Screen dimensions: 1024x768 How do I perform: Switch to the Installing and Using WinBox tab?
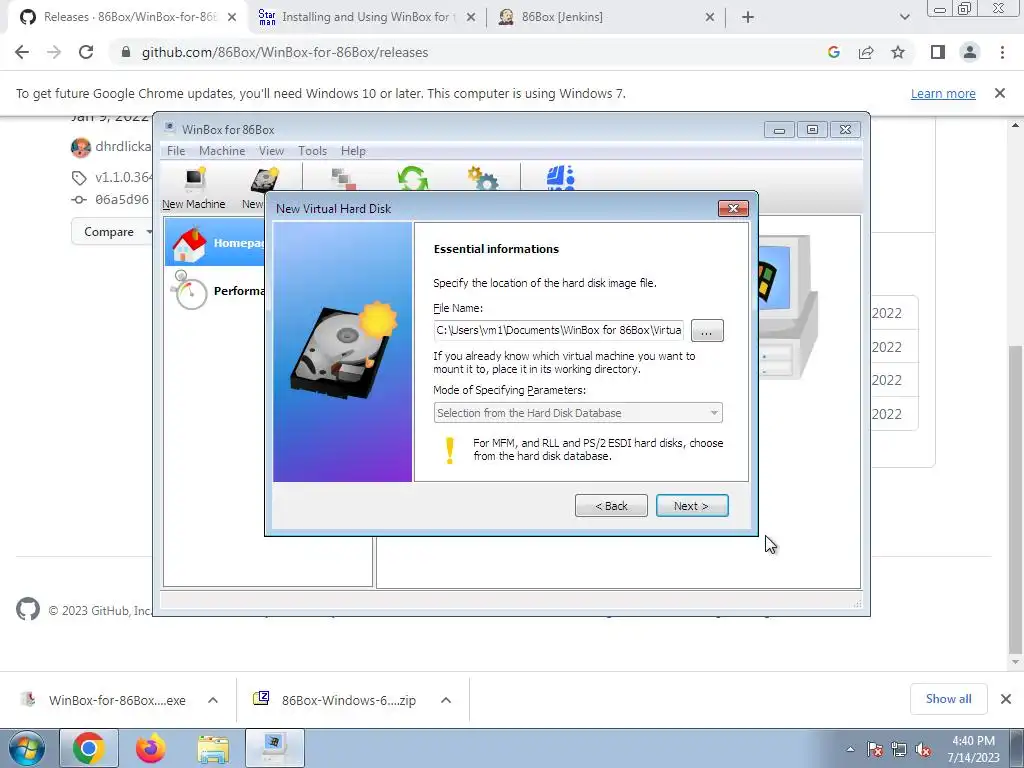tap(368, 17)
